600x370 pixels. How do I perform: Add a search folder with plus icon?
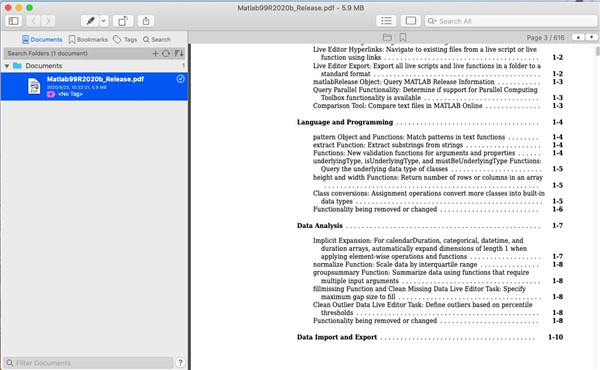click(155, 54)
